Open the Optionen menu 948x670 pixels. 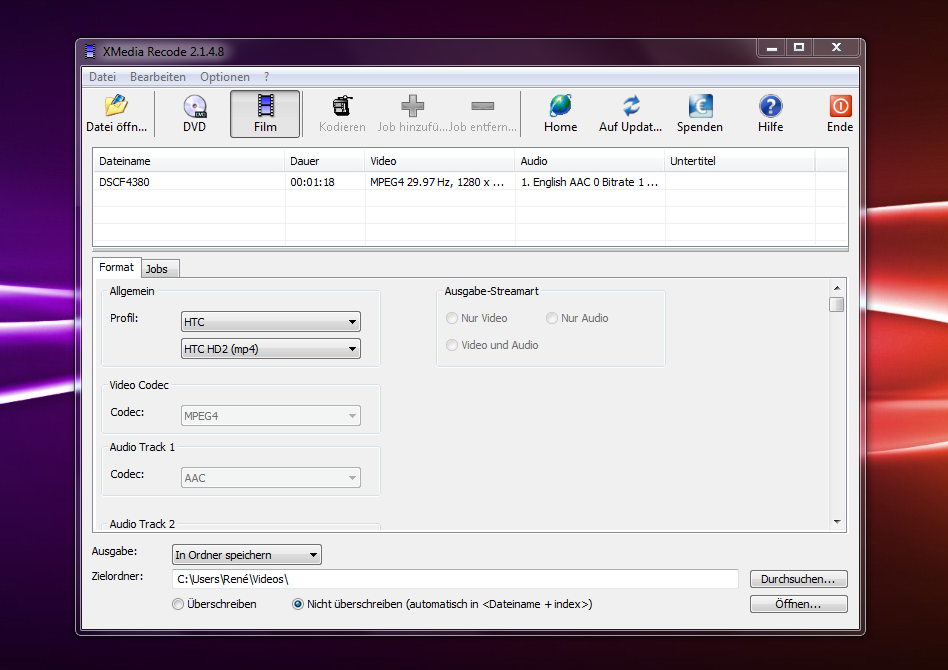[225, 77]
